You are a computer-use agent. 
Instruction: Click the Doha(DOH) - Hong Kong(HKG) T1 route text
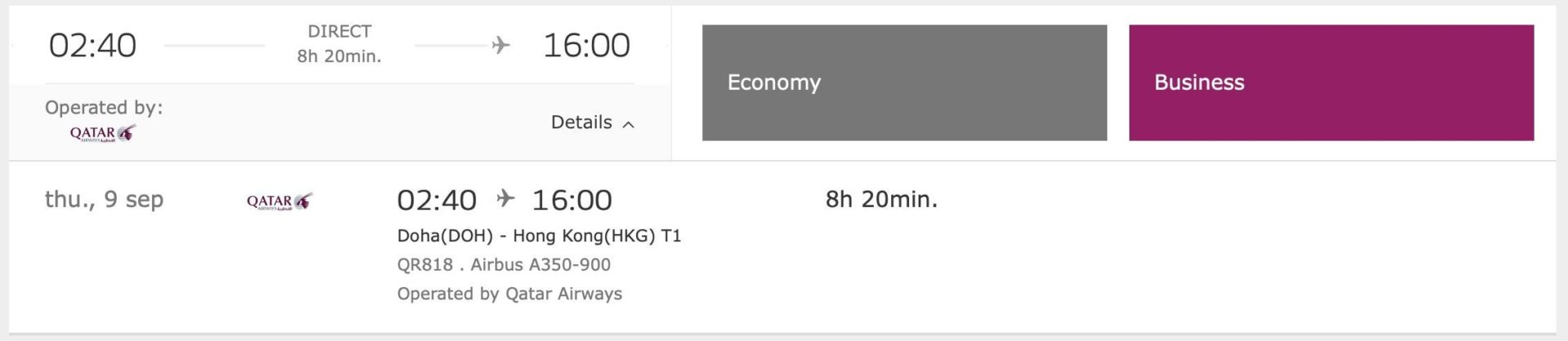pyautogui.click(x=539, y=236)
